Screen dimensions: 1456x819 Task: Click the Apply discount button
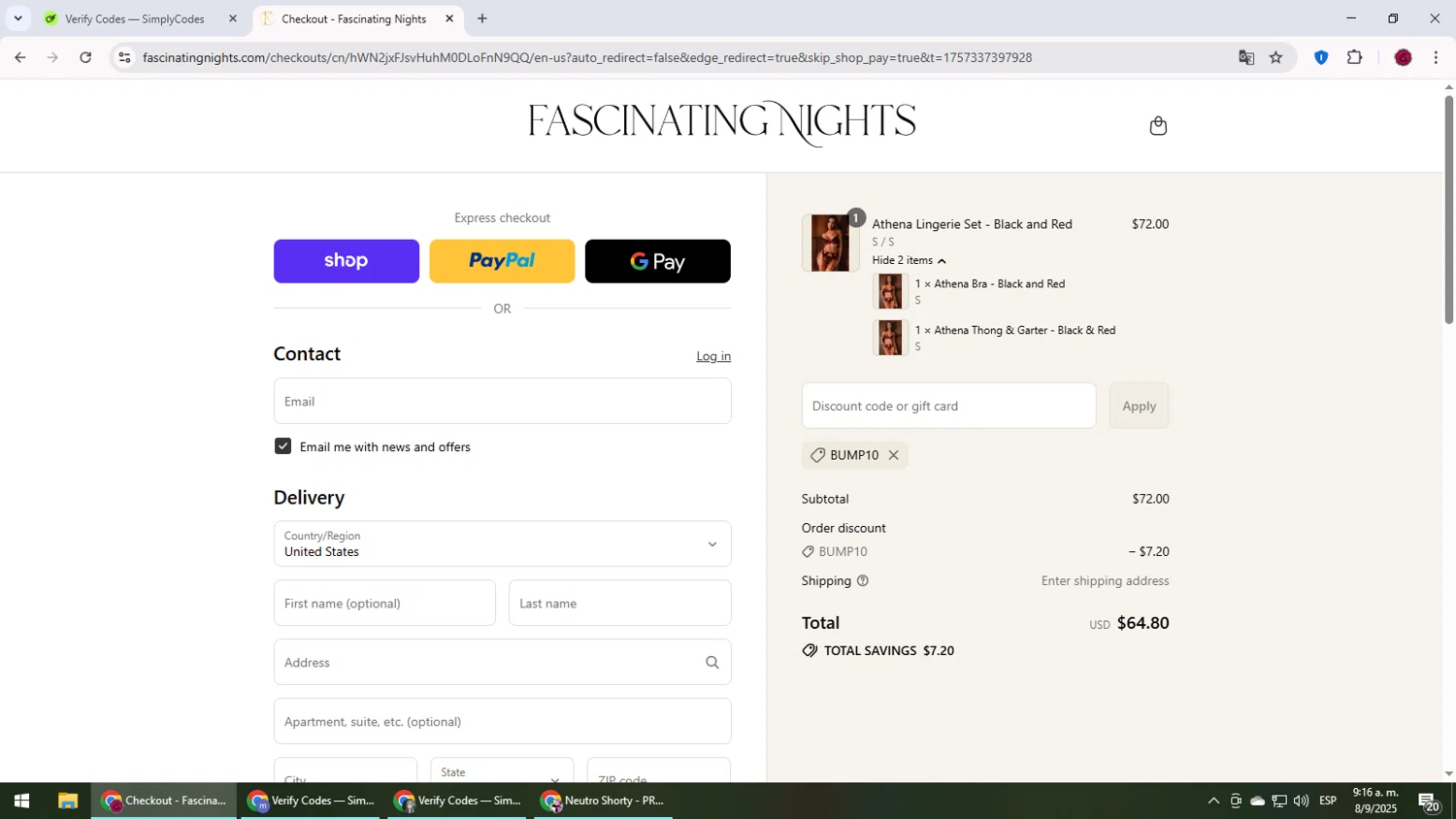click(x=1139, y=406)
